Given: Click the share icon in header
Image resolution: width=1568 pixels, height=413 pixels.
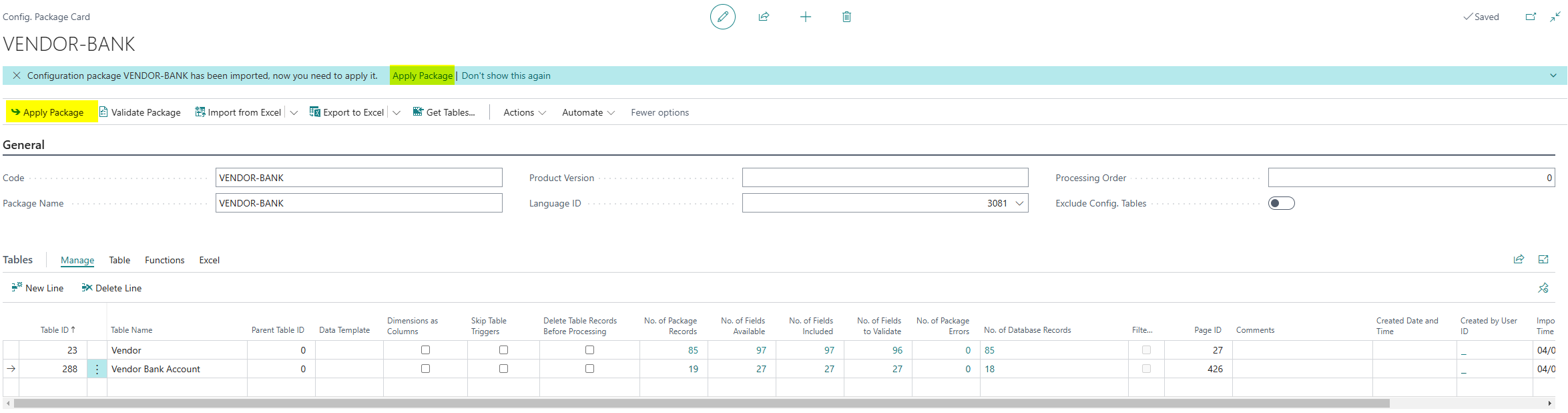Looking at the screenshot, I should [x=764, y=17].
